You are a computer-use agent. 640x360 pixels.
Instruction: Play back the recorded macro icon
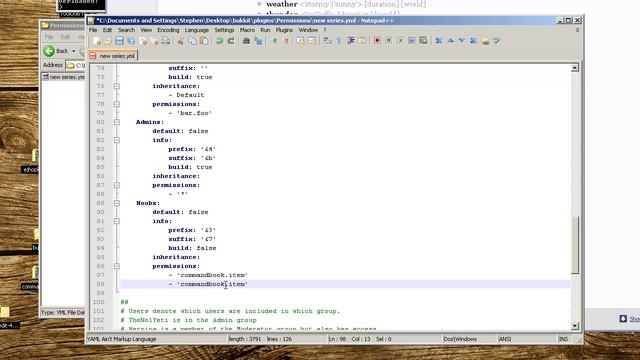[x=400, y=41]
